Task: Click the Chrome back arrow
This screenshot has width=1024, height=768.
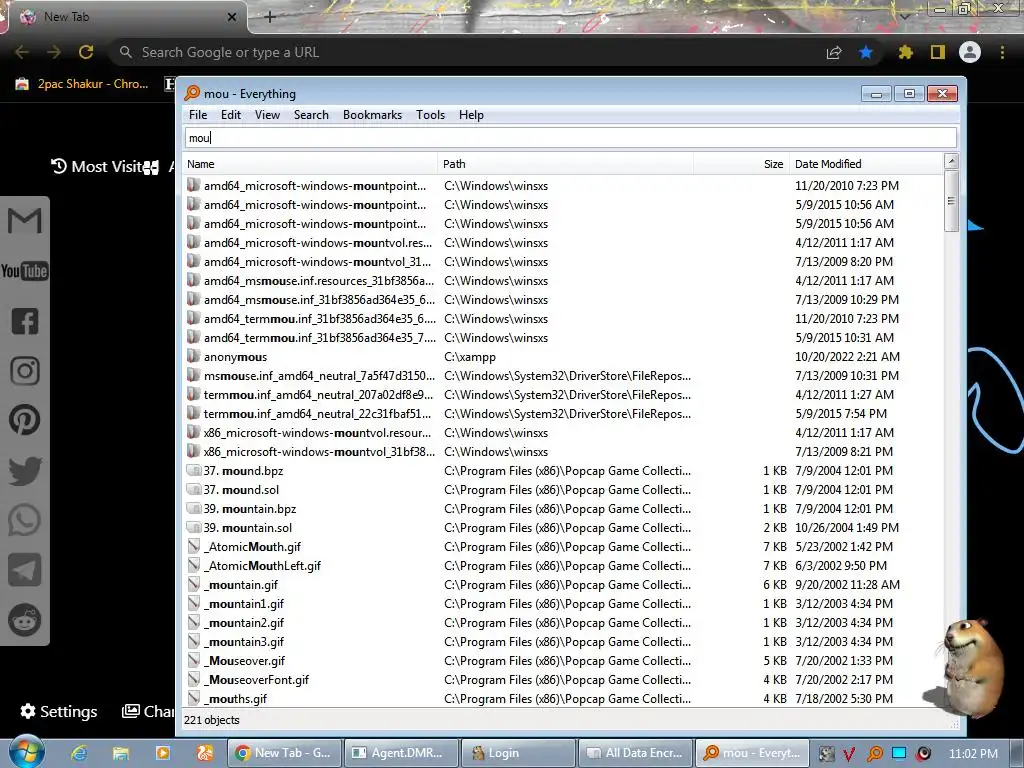Action: point(22,52)
